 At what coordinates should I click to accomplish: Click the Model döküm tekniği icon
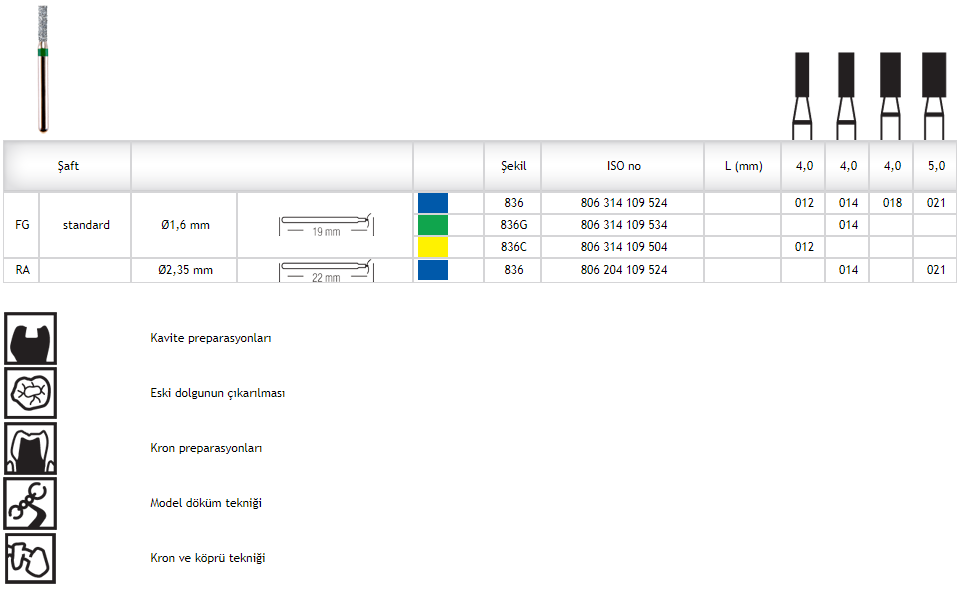point(31,503)
